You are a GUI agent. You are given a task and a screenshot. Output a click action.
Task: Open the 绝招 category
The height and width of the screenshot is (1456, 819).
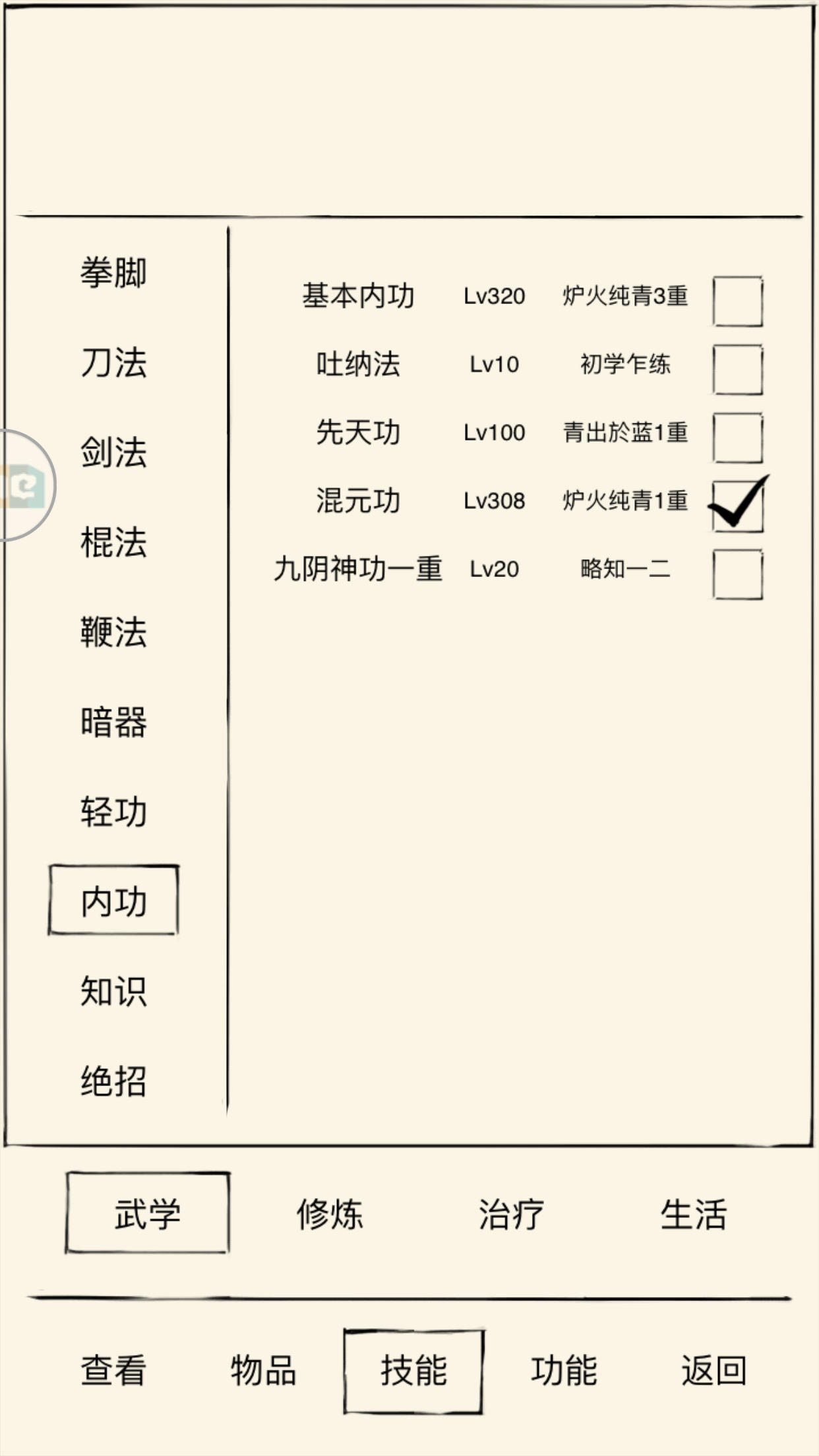(x=113, y=1081)
